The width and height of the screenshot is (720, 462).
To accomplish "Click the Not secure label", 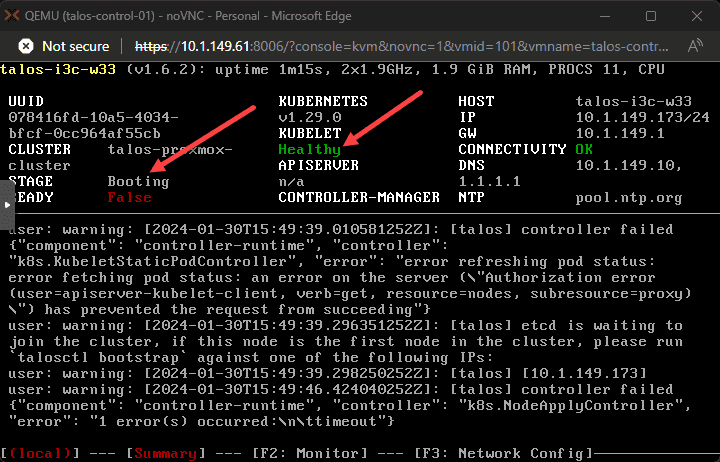I will (76, 46).
